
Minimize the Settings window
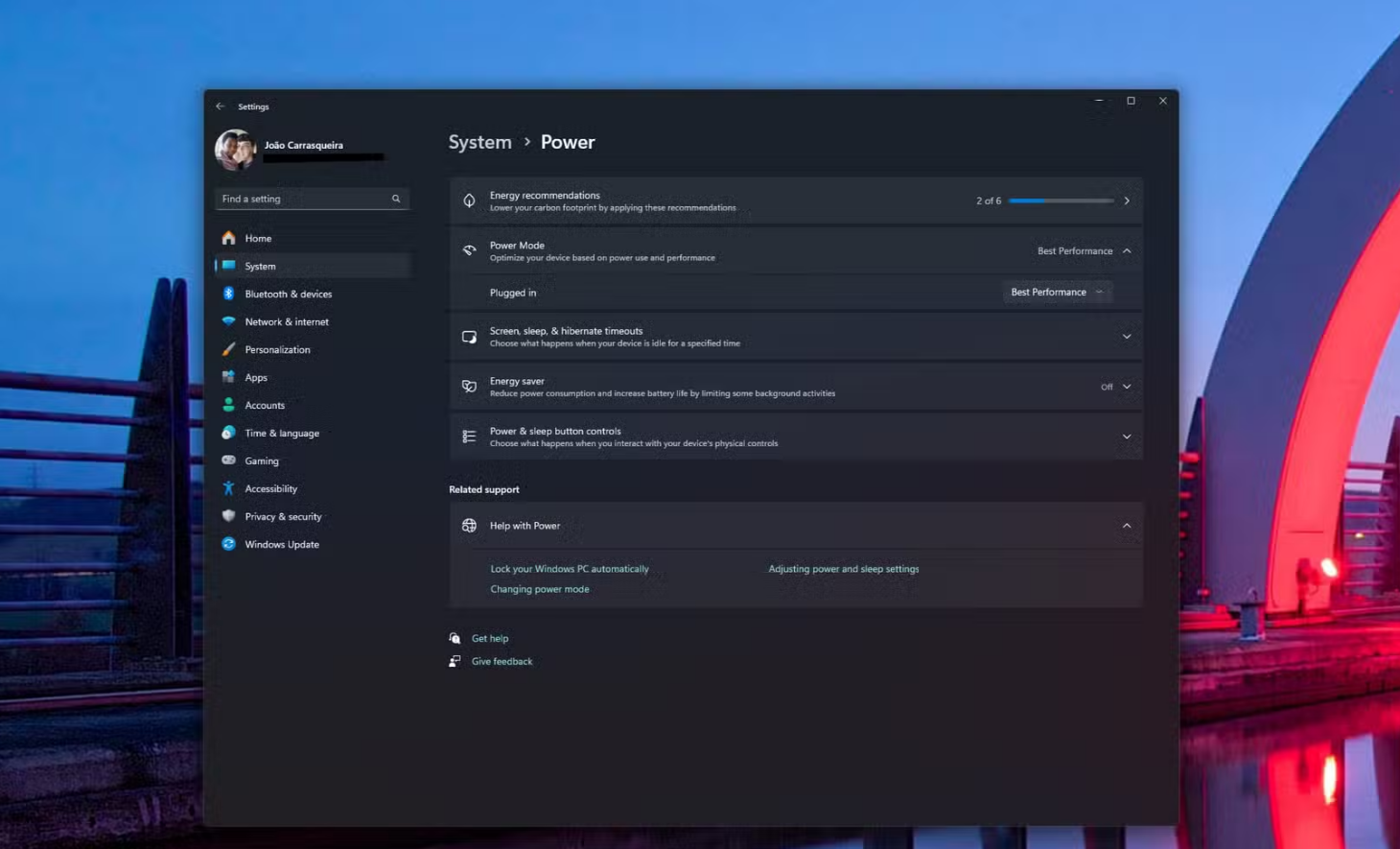click(1099, 101)
